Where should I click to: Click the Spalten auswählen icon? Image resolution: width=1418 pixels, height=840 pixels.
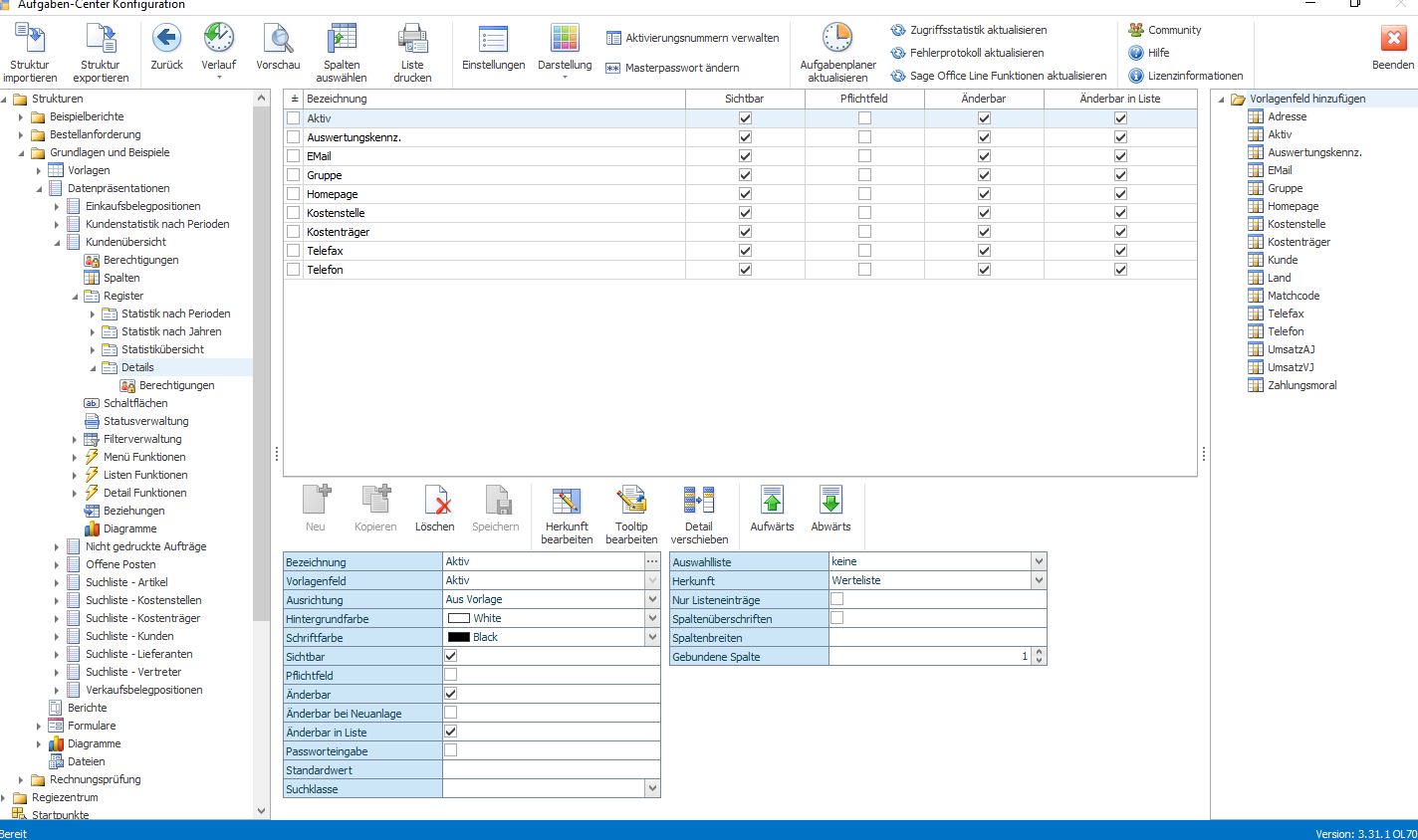[342, 38]
